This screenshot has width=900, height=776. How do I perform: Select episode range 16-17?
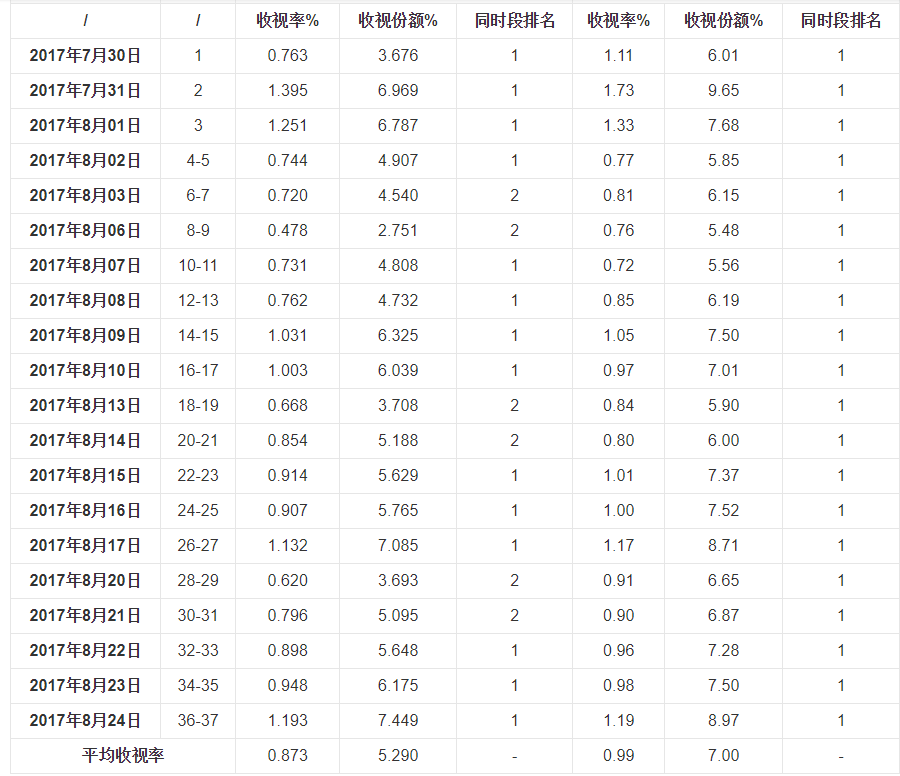[198, 371]
